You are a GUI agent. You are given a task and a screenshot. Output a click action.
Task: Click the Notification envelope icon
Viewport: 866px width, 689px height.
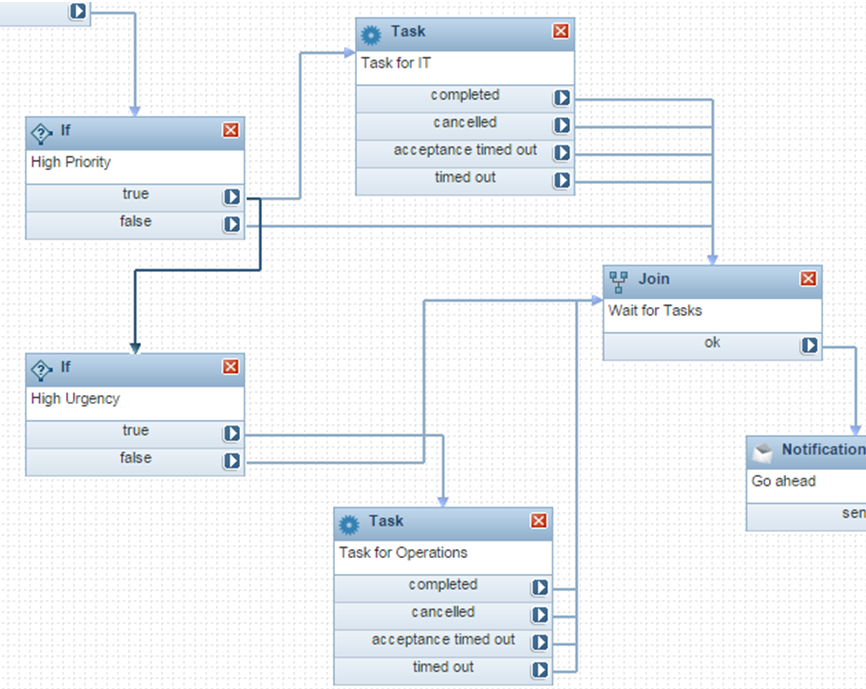point(763,451)
